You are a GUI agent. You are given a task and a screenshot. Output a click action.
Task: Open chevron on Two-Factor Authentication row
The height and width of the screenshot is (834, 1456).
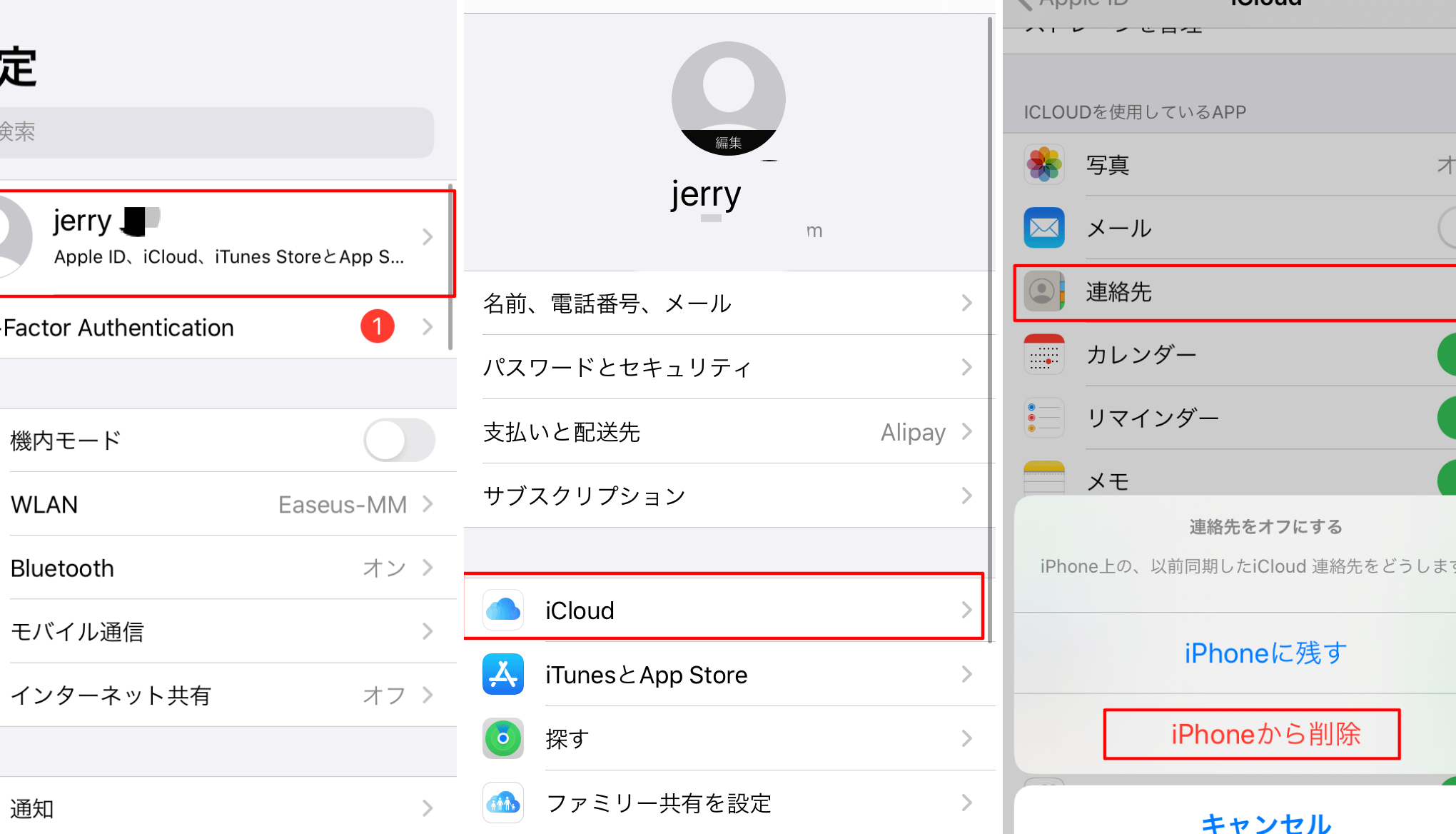[428, 326]
